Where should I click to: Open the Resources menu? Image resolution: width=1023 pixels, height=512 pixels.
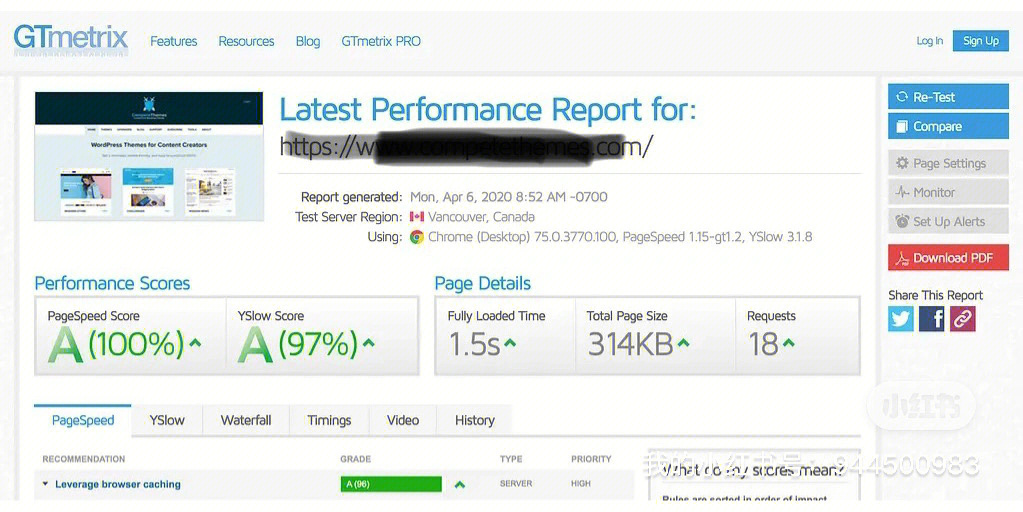pyautogui.click(x=246, y=41)
